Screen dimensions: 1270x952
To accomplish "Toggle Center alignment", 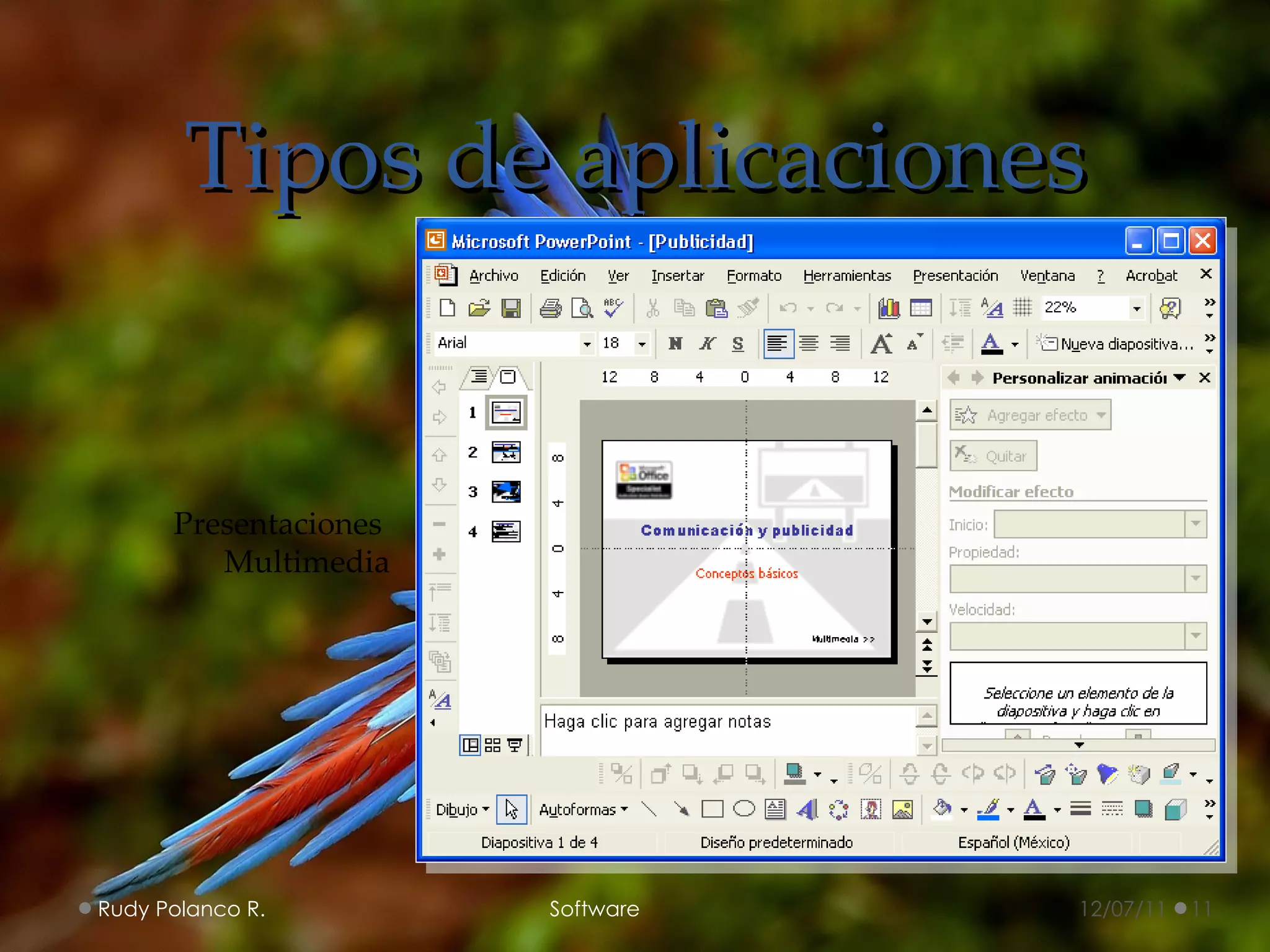I will [809, 343].
